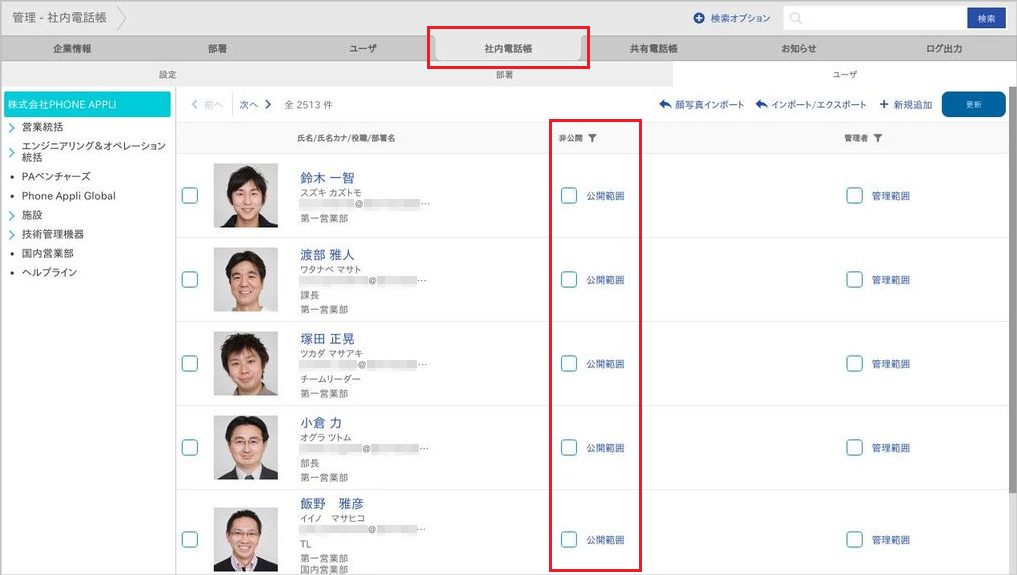Click the インポート/エクスポート arrow icon

tap(761, 105)
